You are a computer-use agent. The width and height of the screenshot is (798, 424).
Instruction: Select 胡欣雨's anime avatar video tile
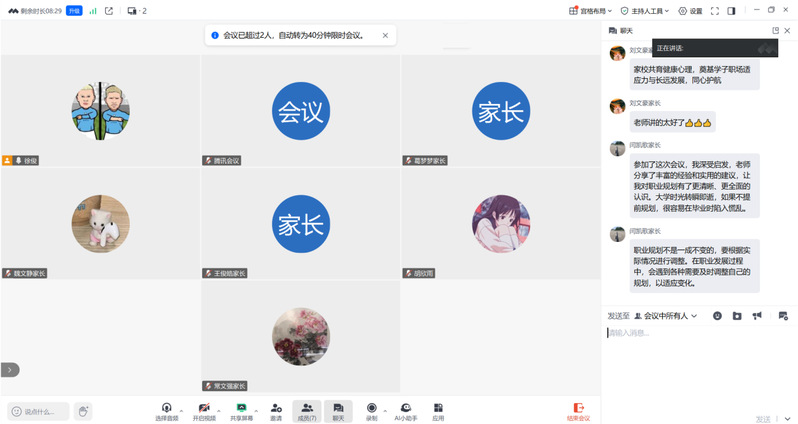499,223
